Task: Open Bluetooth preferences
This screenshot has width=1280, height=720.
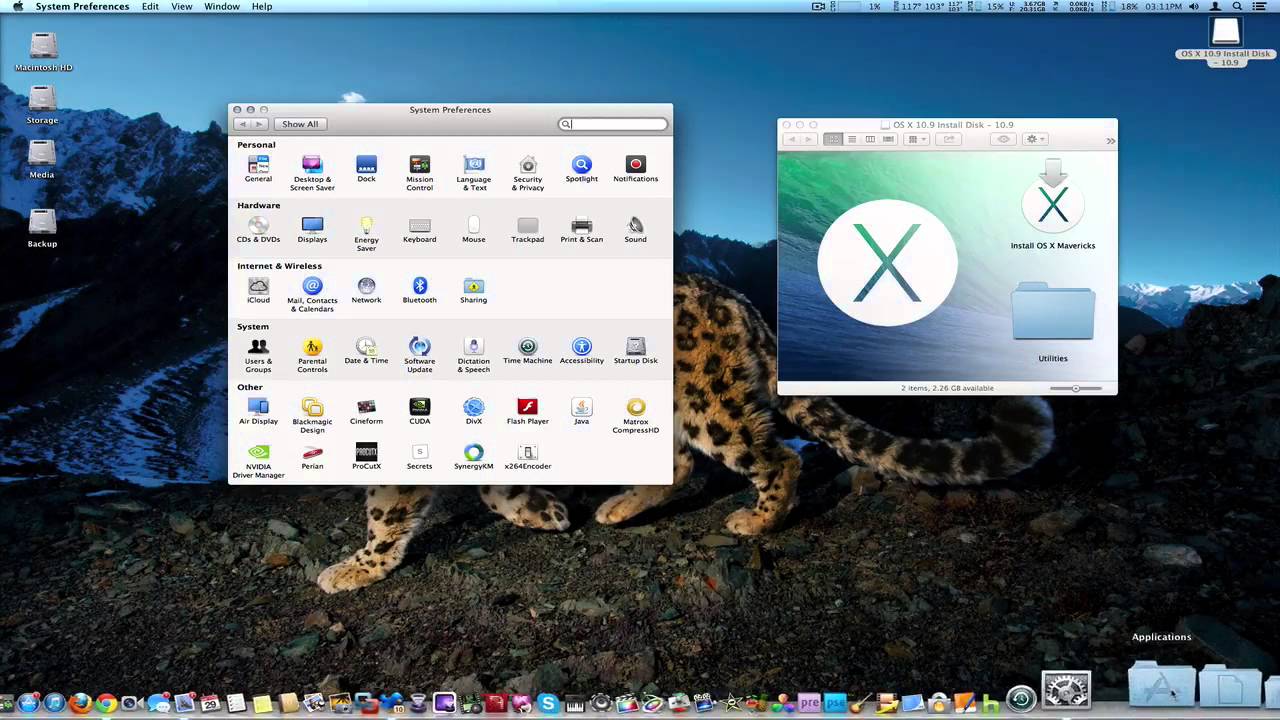Action: (420, 288)
